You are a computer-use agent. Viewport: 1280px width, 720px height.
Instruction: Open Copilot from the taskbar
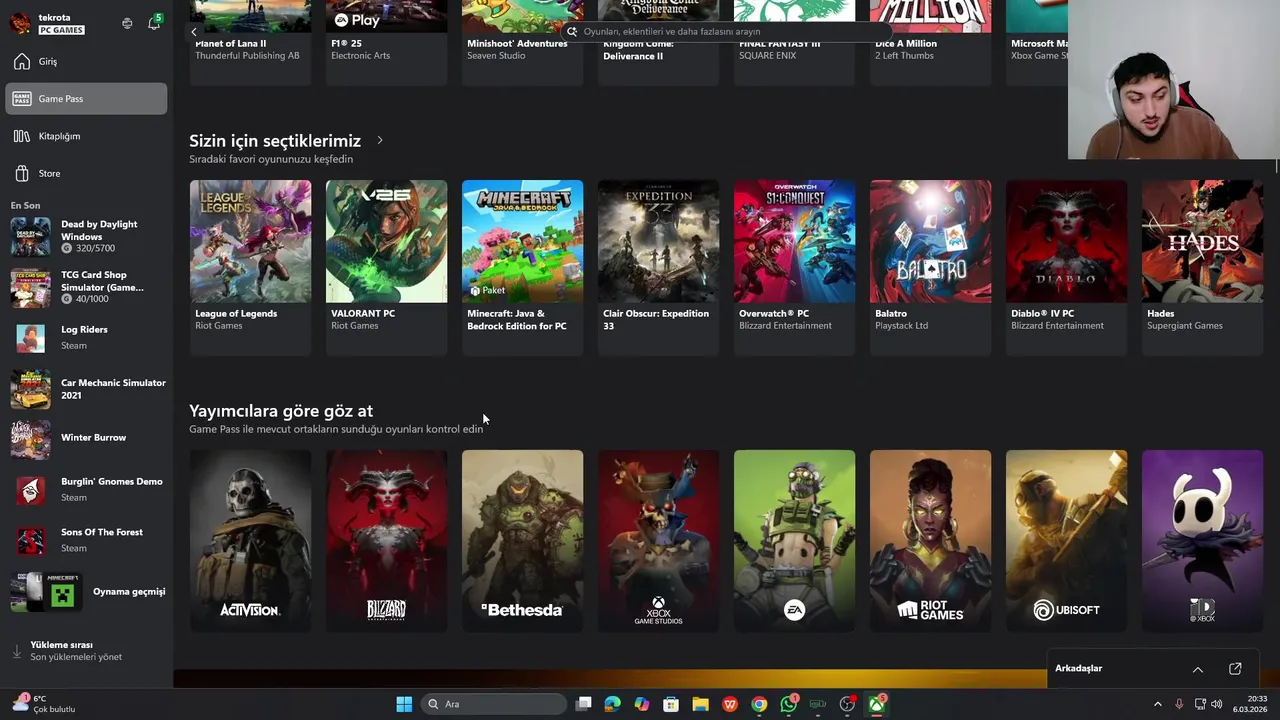pos(642,704)
